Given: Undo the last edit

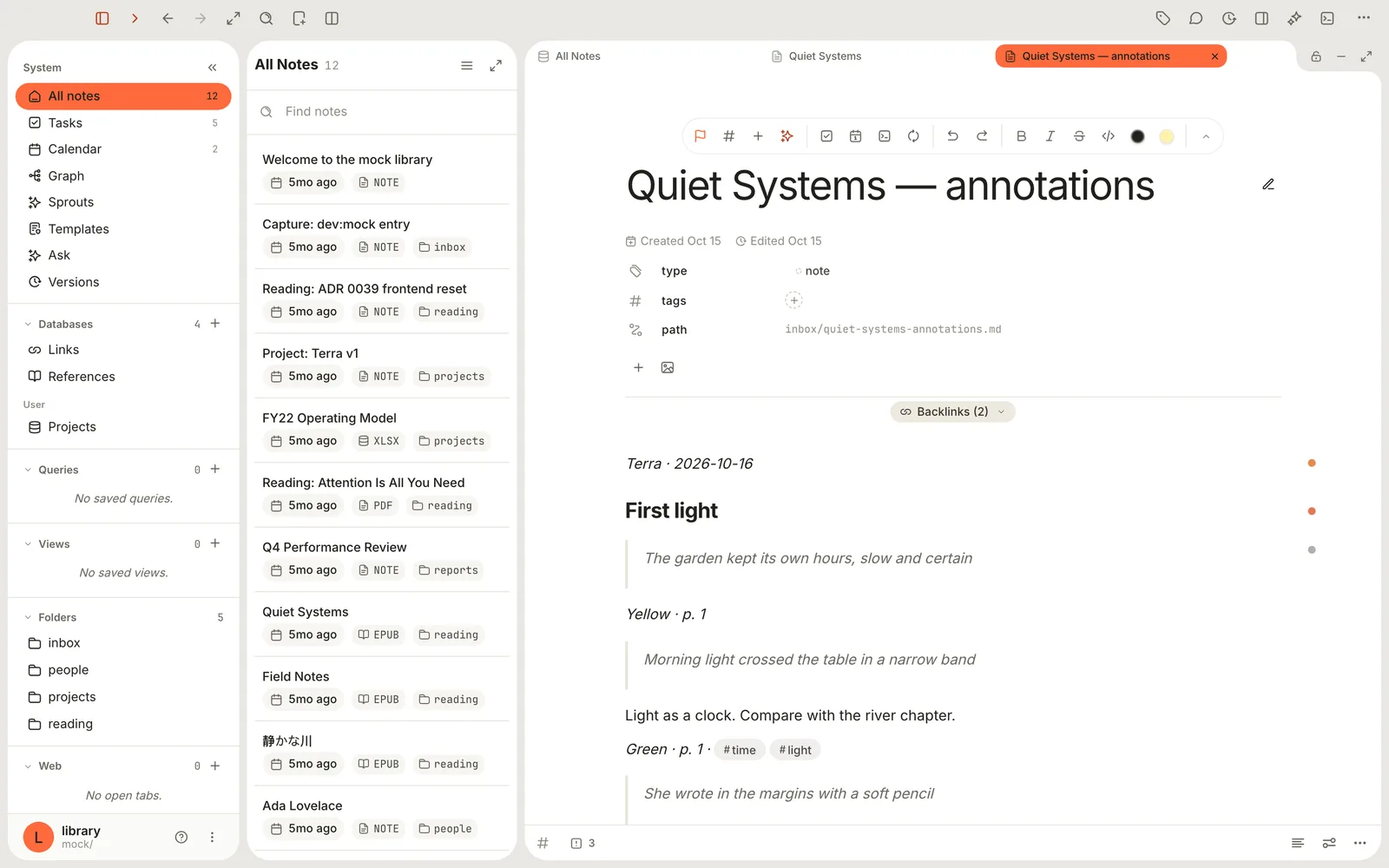Looking at the screenshot, I should tap(952, 136).
